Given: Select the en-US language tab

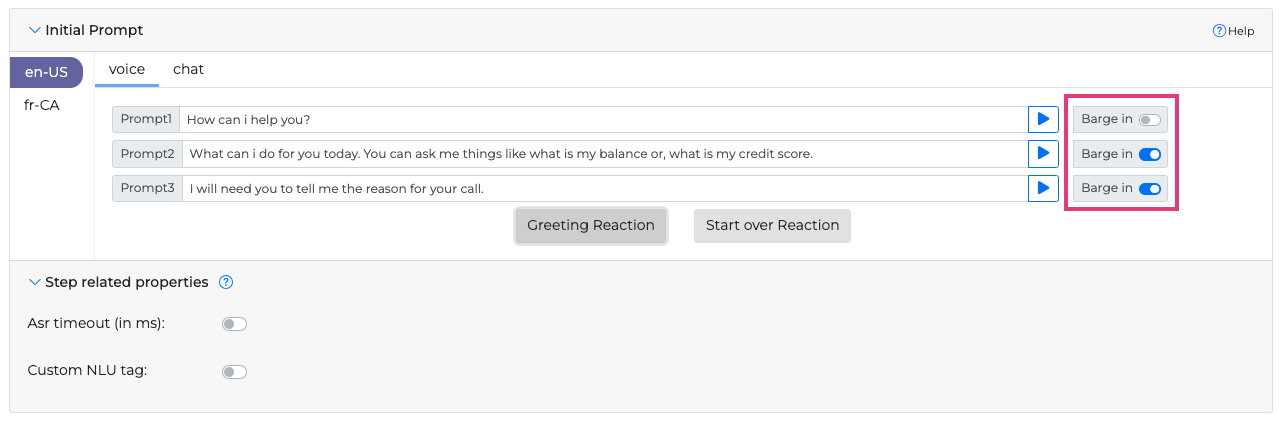Looking at the screenshot, I should coord(46,72).
